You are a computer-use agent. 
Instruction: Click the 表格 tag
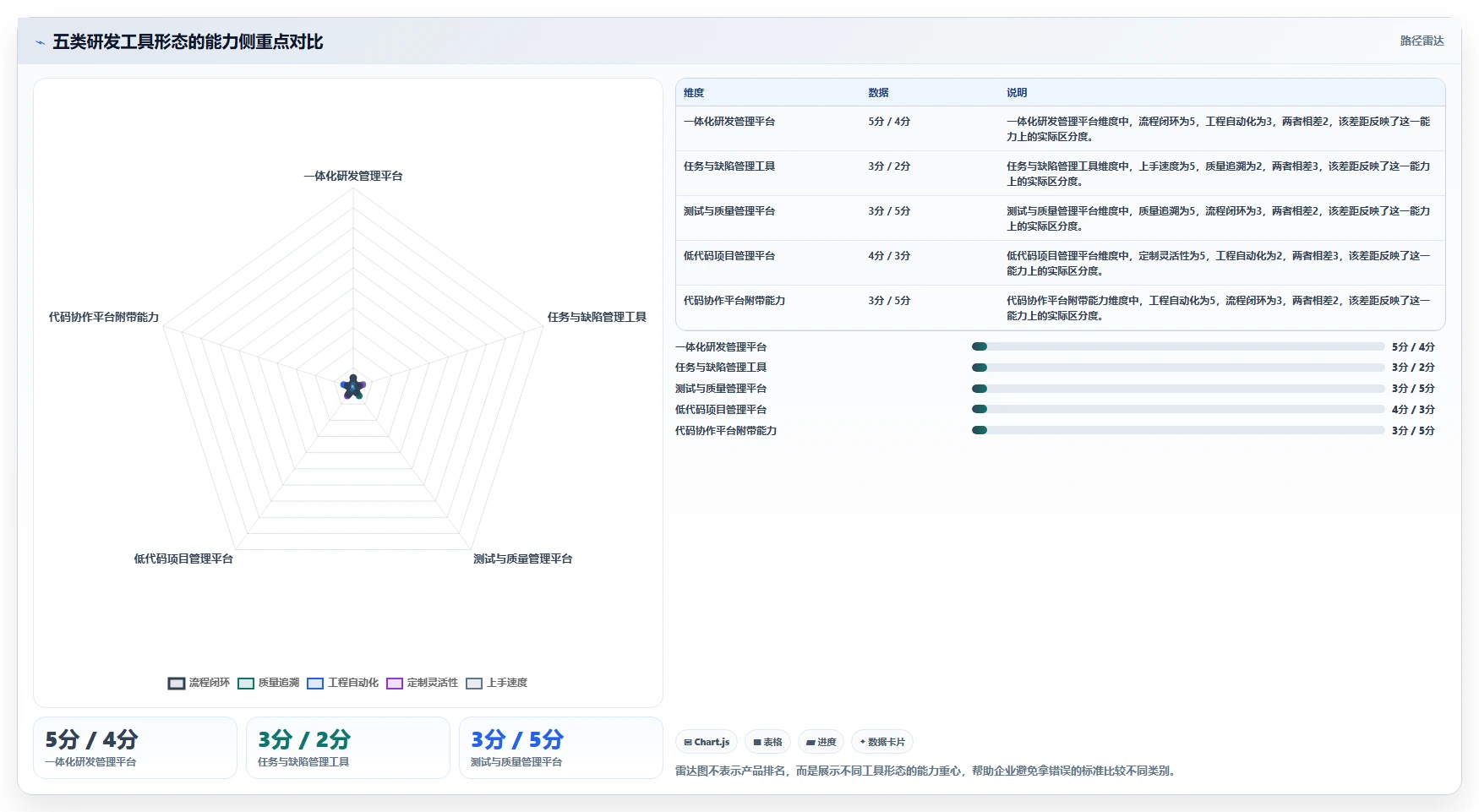tap(767, 742)
